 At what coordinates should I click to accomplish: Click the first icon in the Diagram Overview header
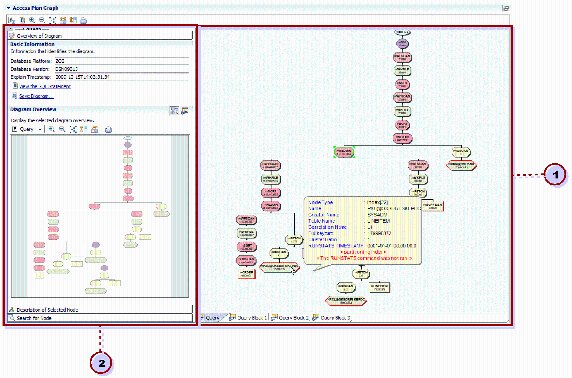coord(174,110)
